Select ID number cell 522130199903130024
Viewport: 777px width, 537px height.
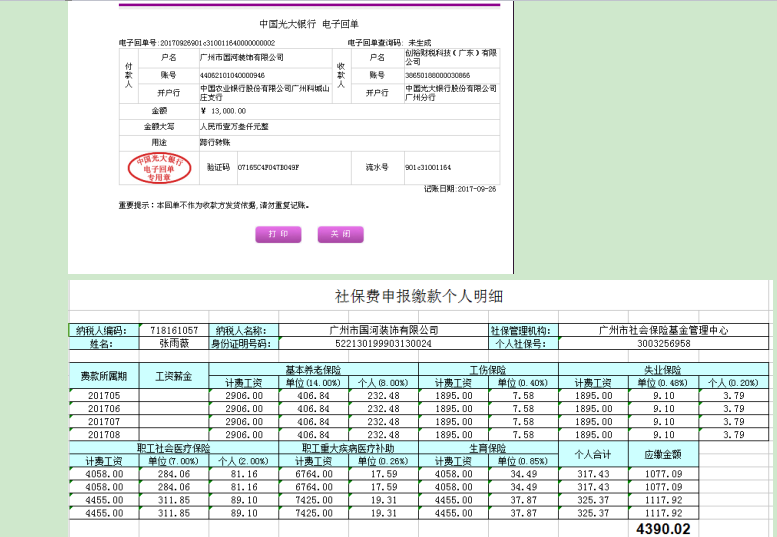click(x=384, y=343)
